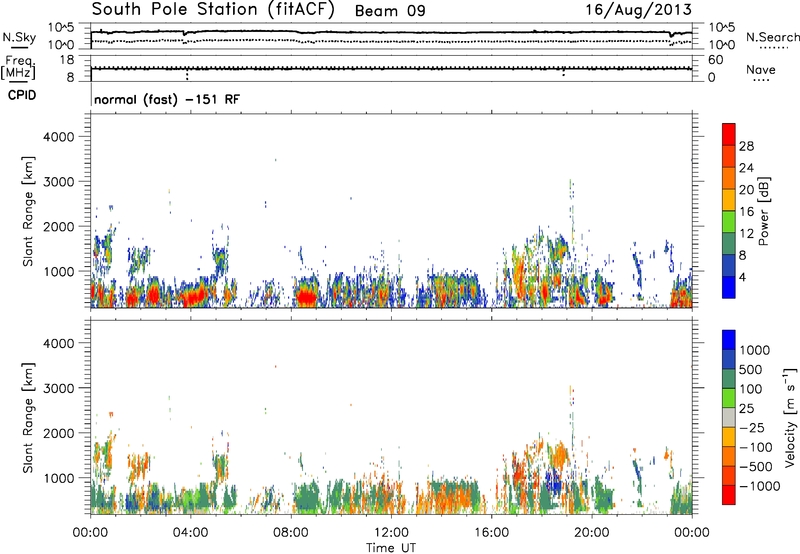Click the left '10^5' noise axis tick

[61, 28]
